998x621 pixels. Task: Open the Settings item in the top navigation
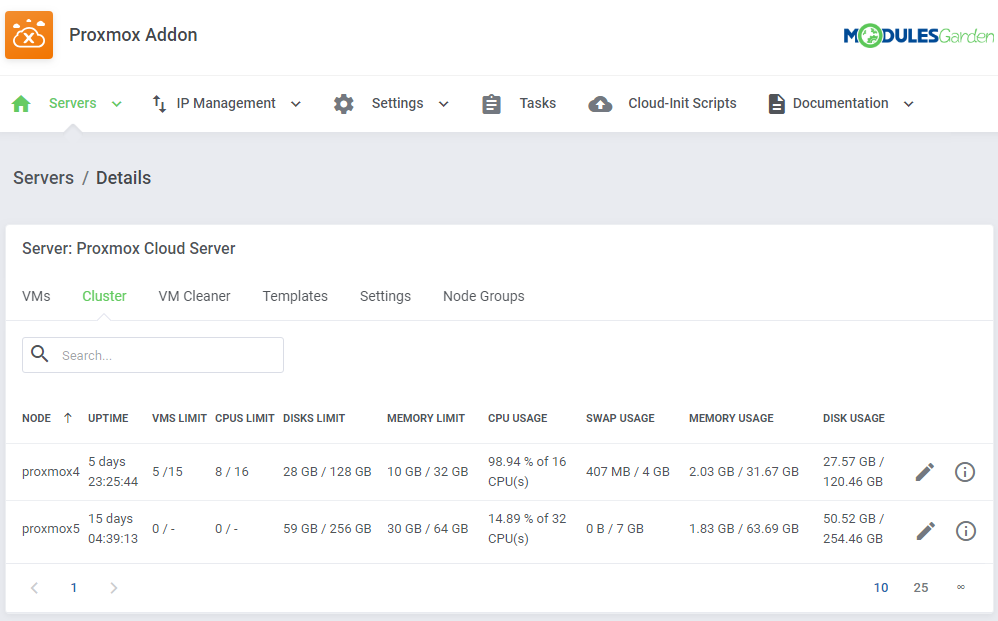(x=397, y=103)
